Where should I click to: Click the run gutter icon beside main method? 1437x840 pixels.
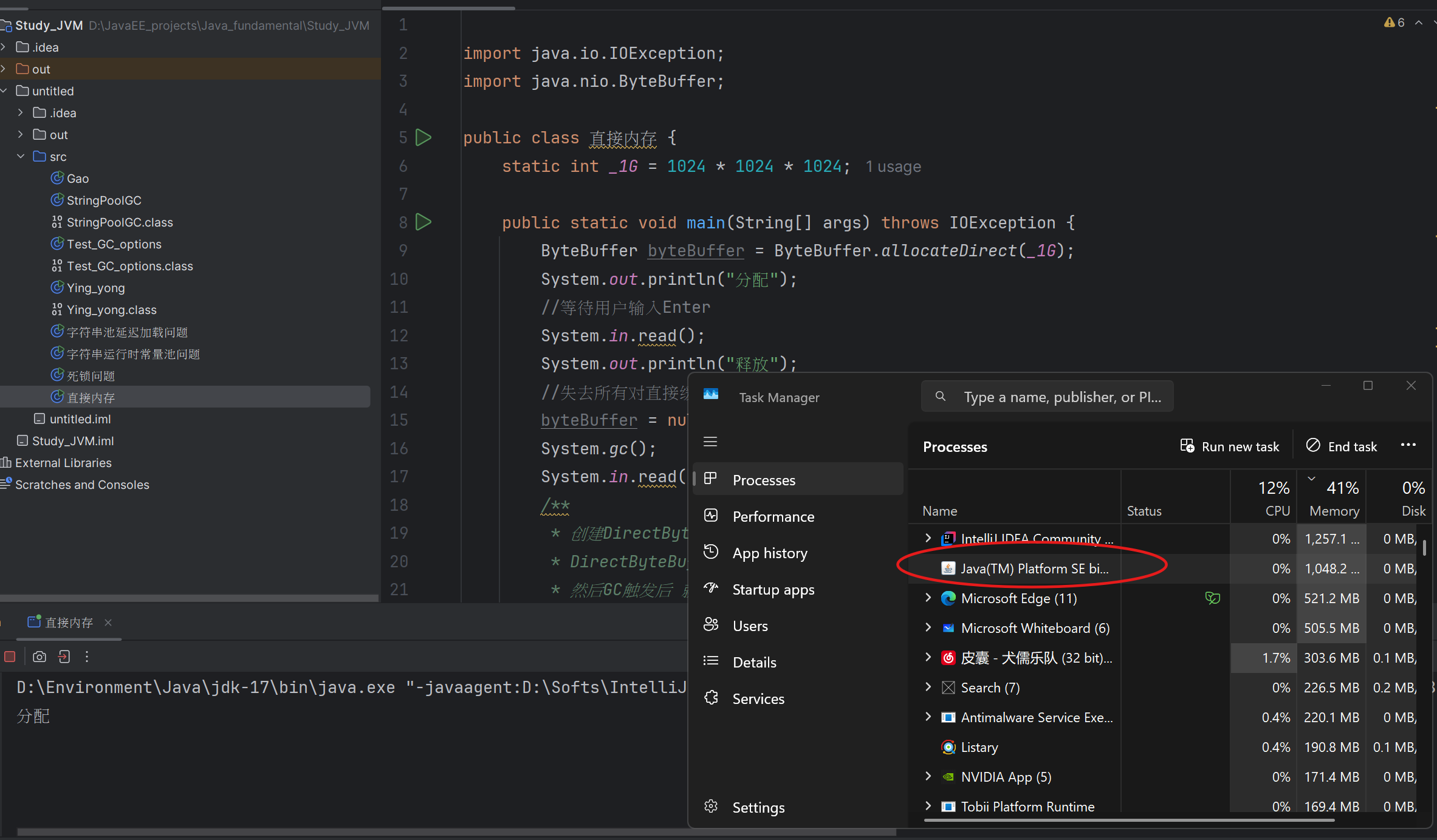(x=424, y=222)
